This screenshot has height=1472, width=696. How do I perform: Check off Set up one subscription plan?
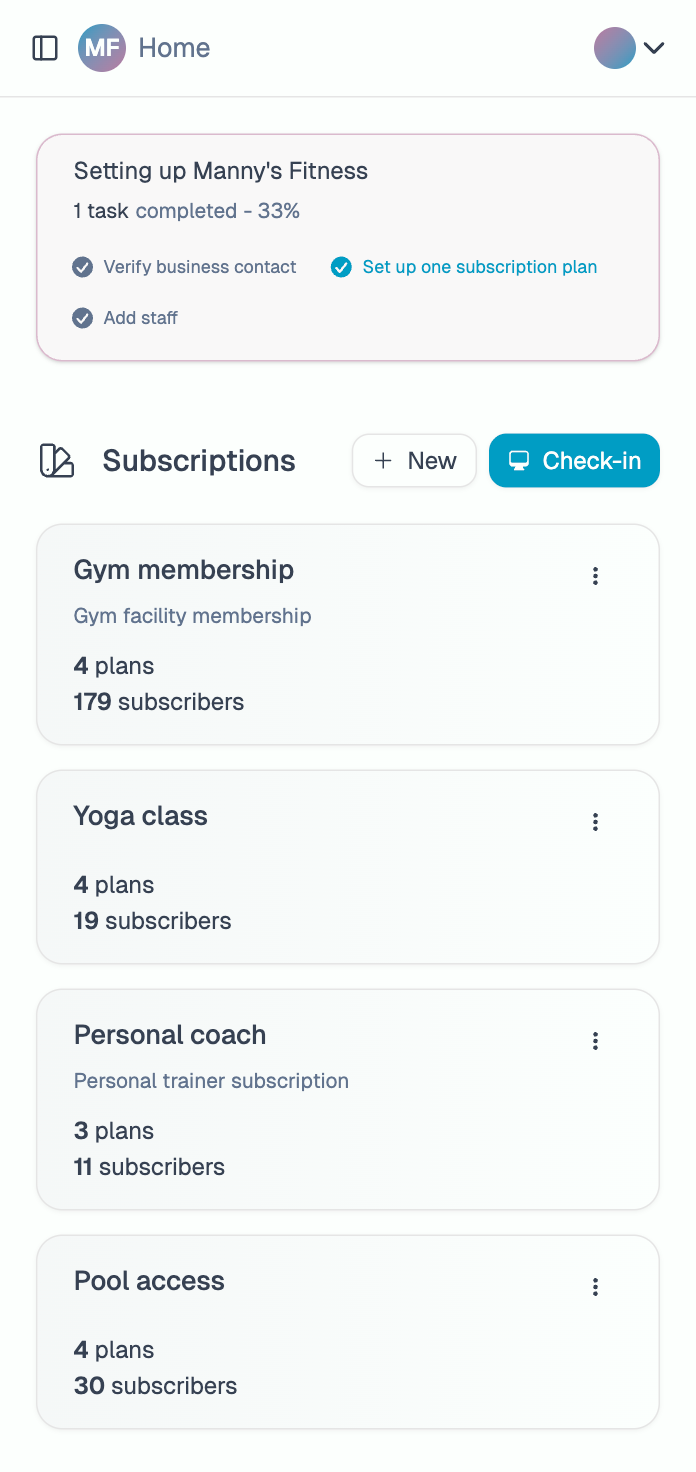341,267
